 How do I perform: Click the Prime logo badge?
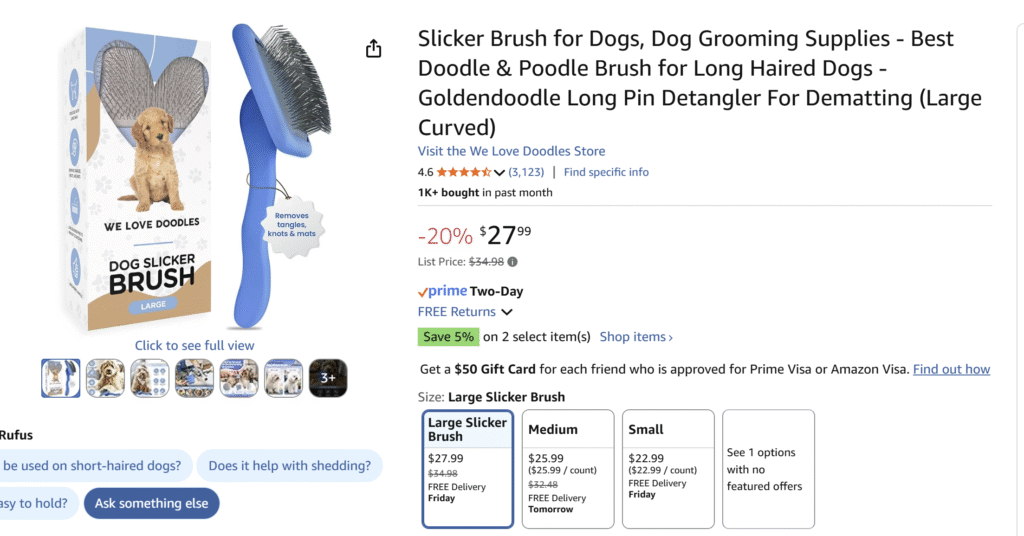coord(442,291)
